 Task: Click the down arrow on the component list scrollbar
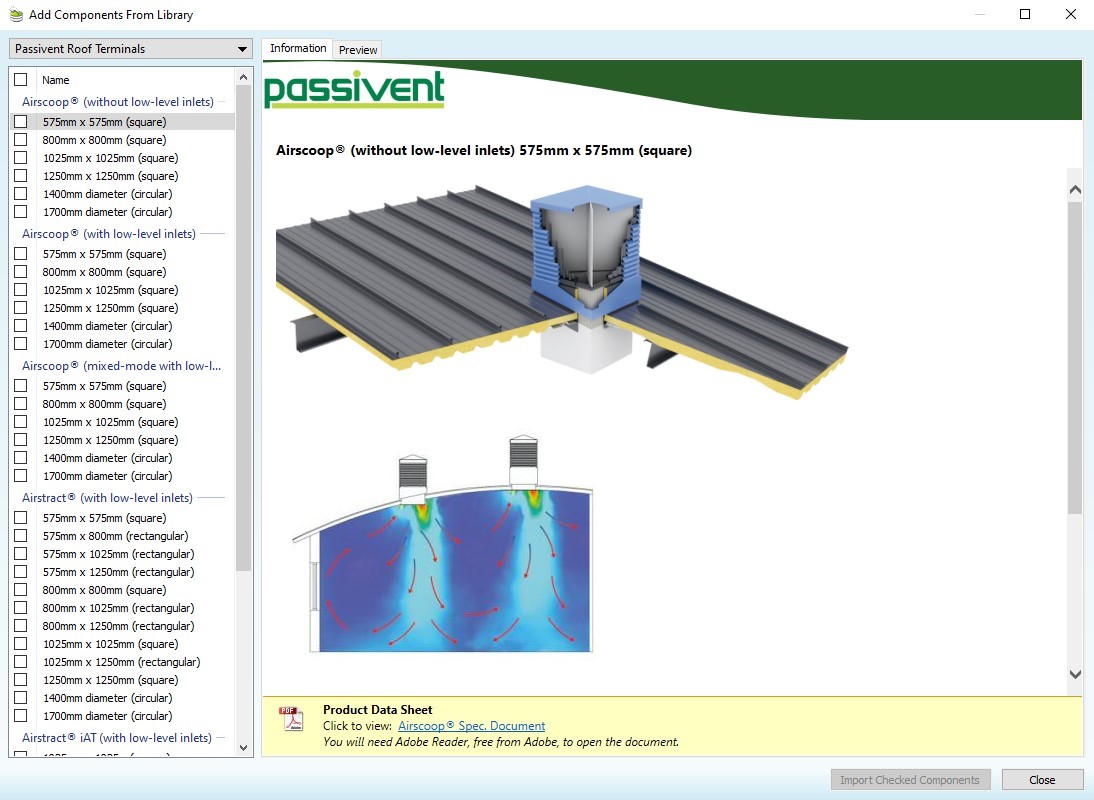[242, 747]
